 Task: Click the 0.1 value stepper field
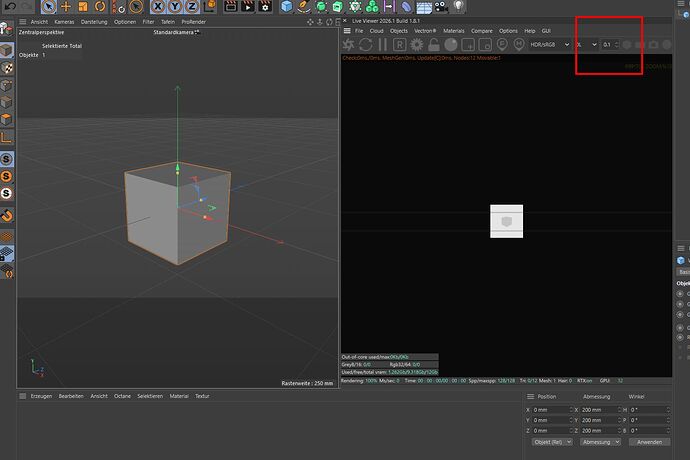click(x=610, y=44)
